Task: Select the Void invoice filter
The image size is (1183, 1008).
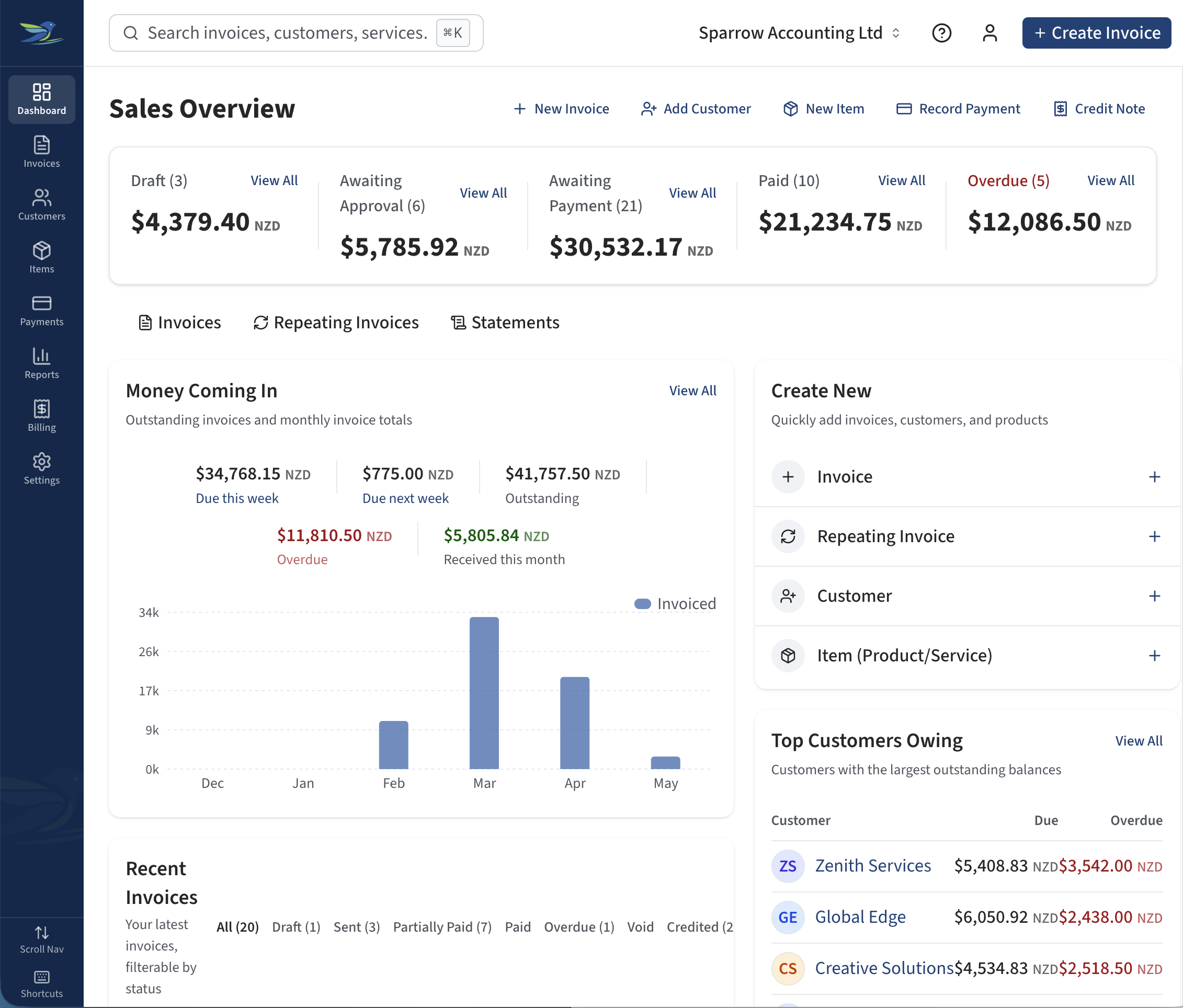Action: [640, 927]
